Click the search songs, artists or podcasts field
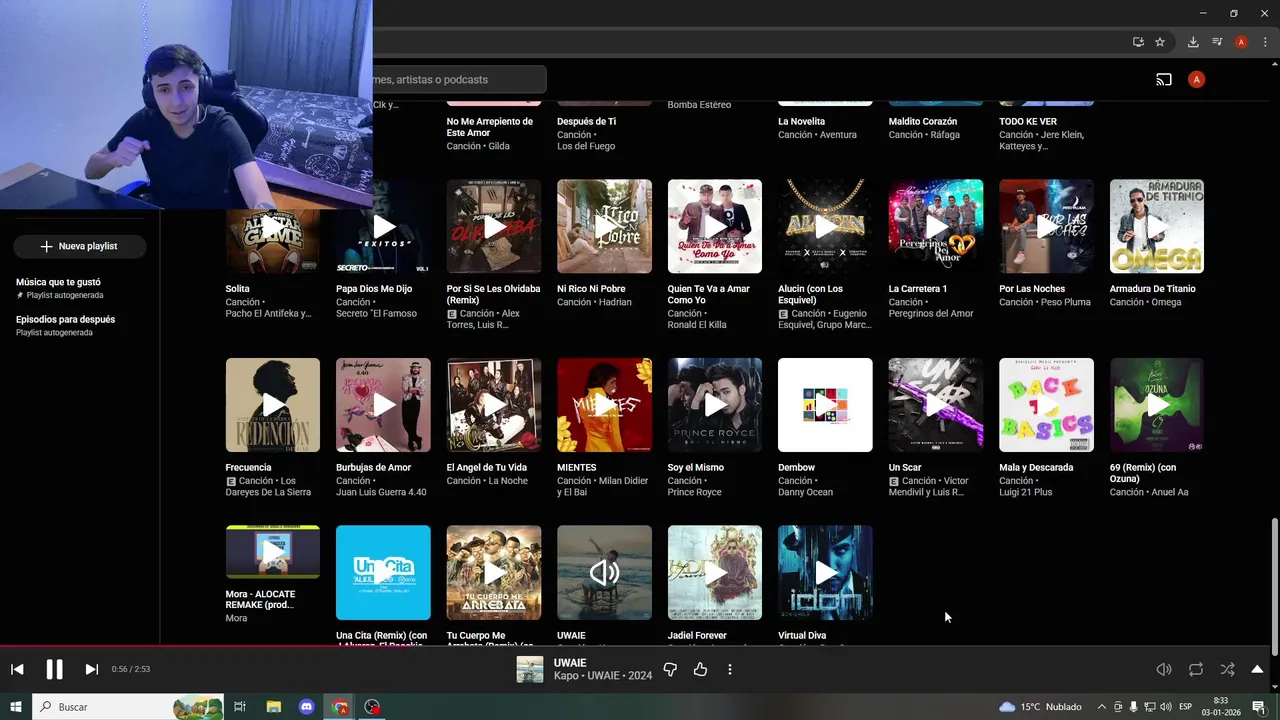Viewport: 1280px width, 720px height. click(x=459, y=79)
